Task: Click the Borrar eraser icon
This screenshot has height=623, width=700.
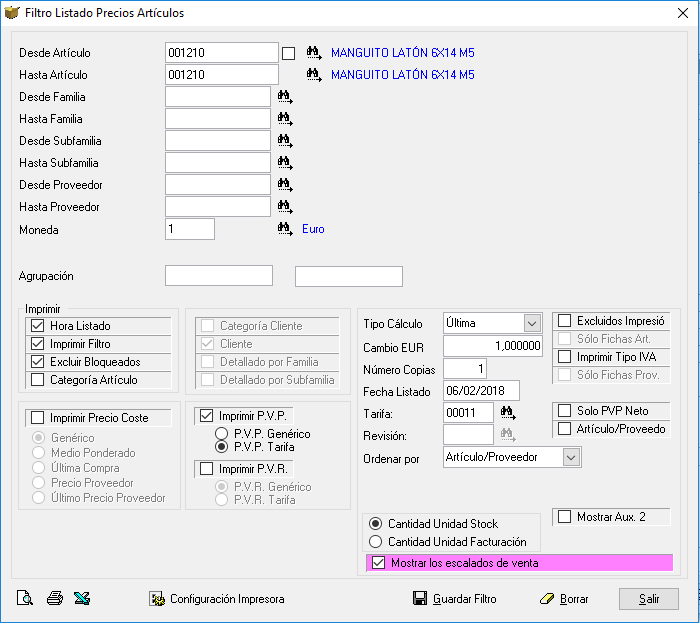Action: [x=547, y=598]
